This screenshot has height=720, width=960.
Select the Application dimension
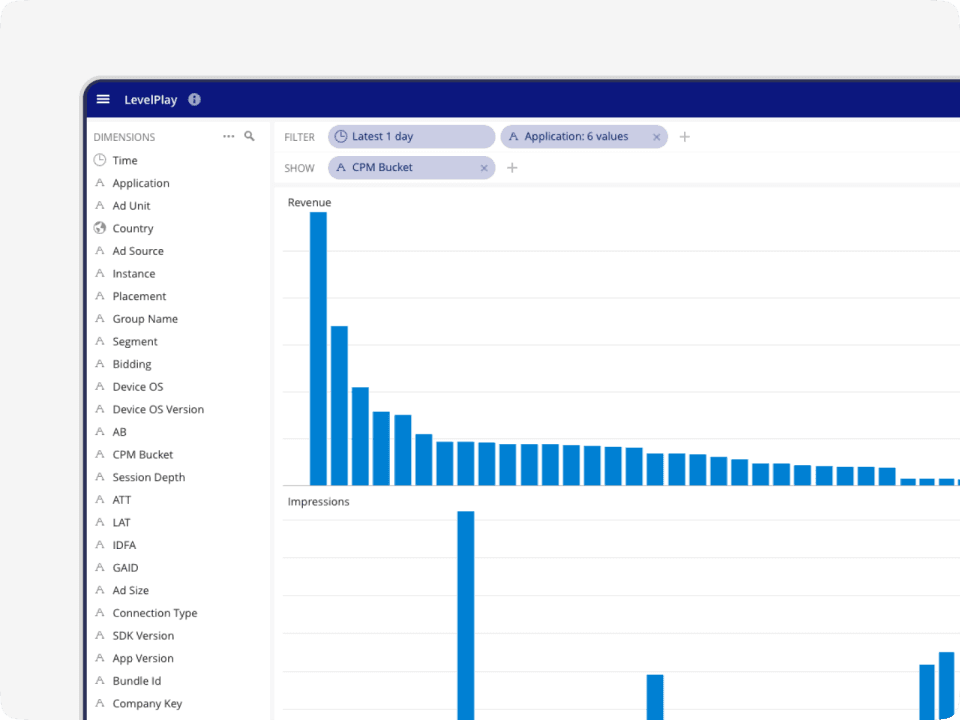[141, 183]
